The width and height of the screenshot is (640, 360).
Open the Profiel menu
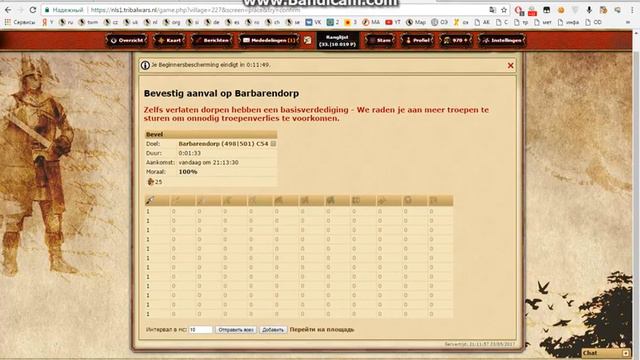(417, 40)
